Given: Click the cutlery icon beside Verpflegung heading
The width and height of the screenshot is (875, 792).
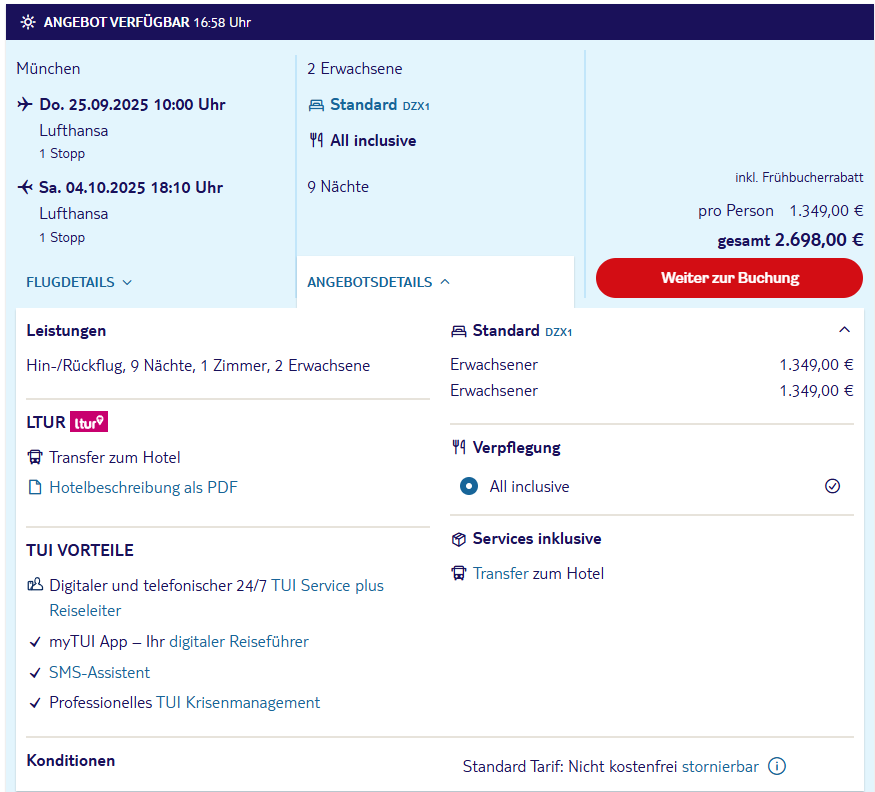Looking at the screenshot, I should (459, 447).
